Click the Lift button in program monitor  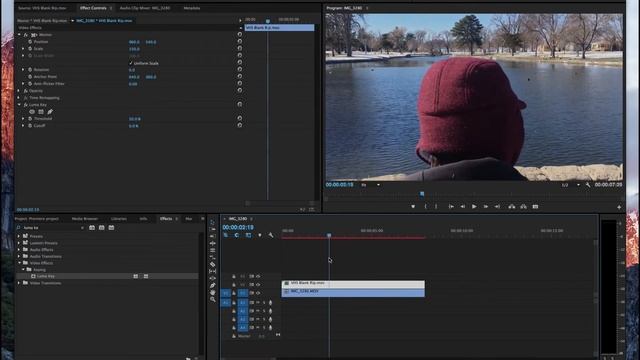(x=512, y=207)
